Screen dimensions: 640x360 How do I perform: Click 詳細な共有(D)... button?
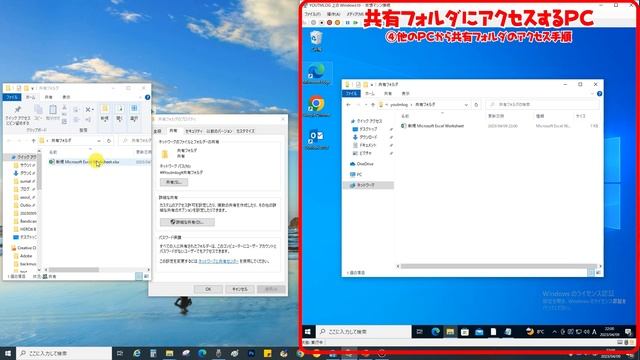click(187, 222)
